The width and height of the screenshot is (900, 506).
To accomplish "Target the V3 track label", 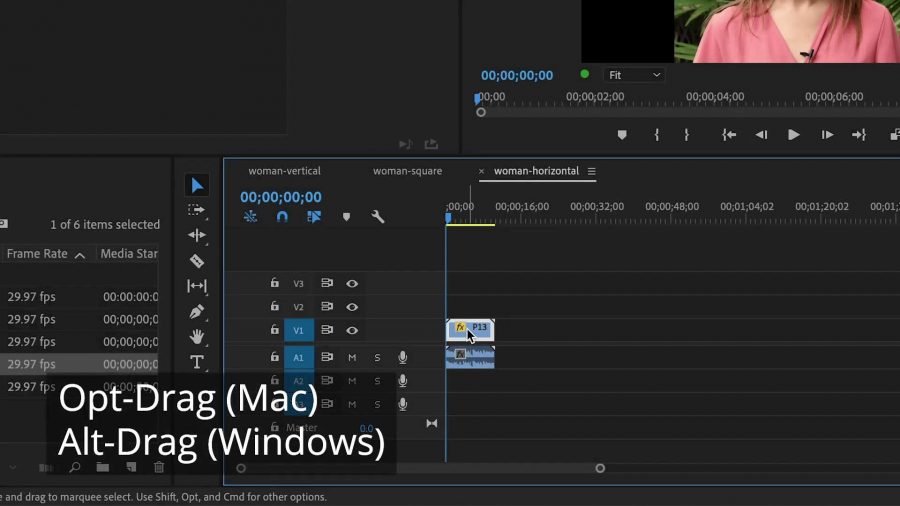I will [x=298, y=283].
